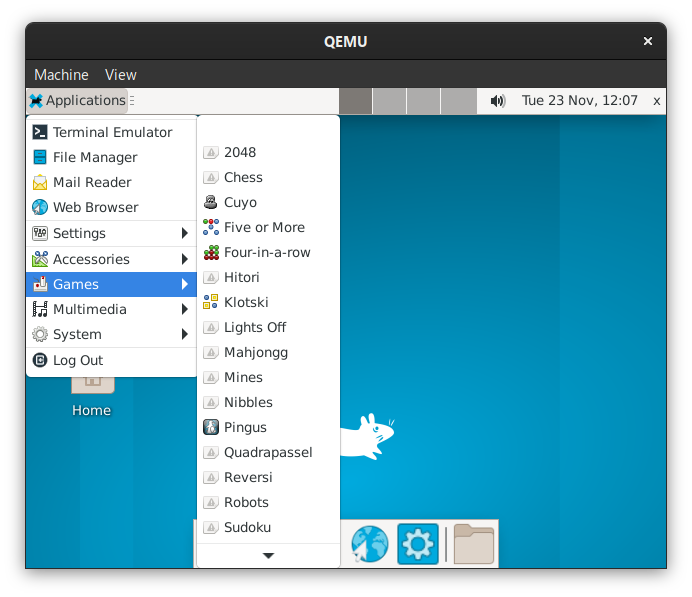Start the 2048 game
The height and width of the screenshot is (597, 692).
click(268, 153)
